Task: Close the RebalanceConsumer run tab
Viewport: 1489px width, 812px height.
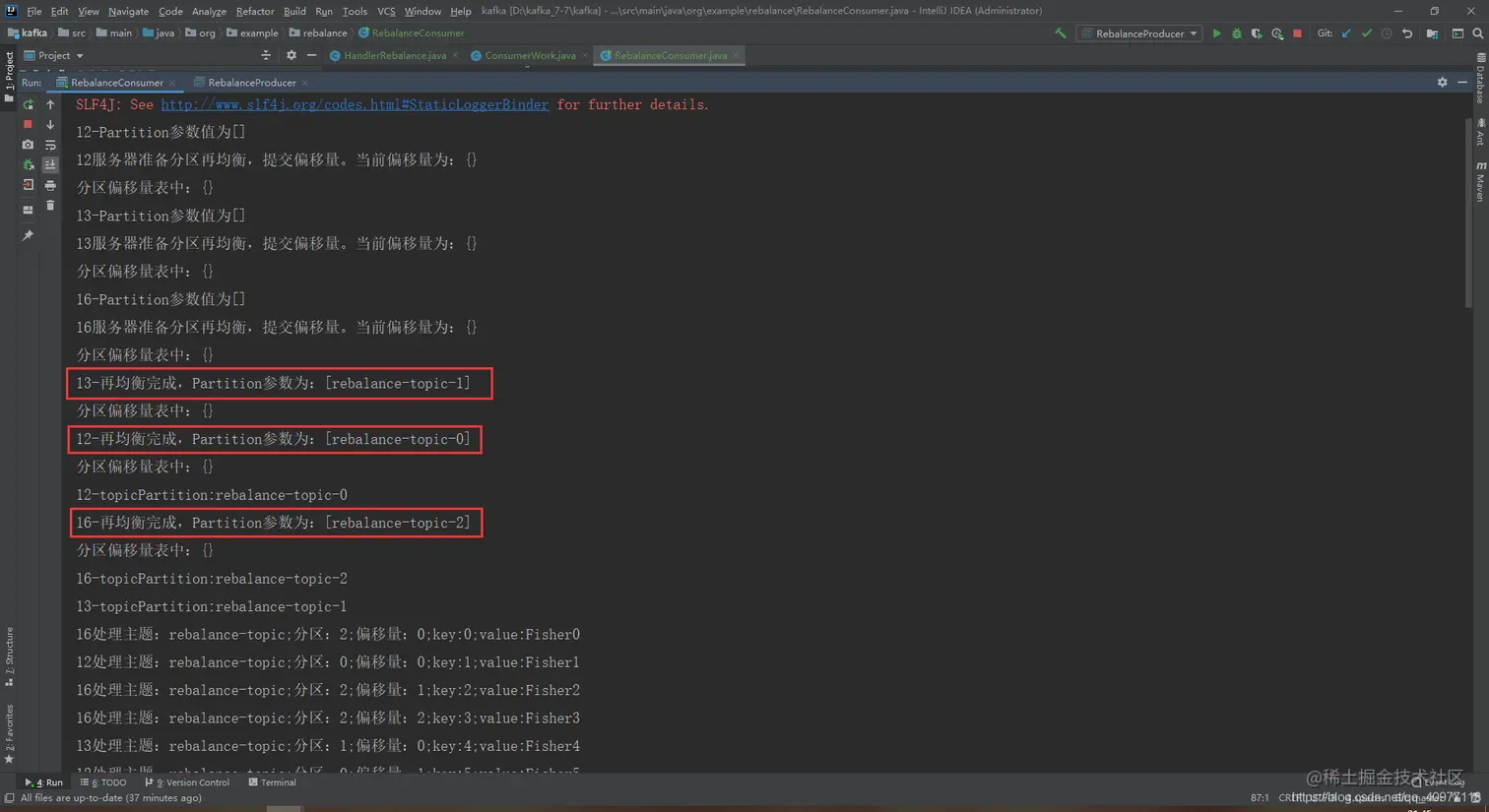Action: (x=172, y=83)
